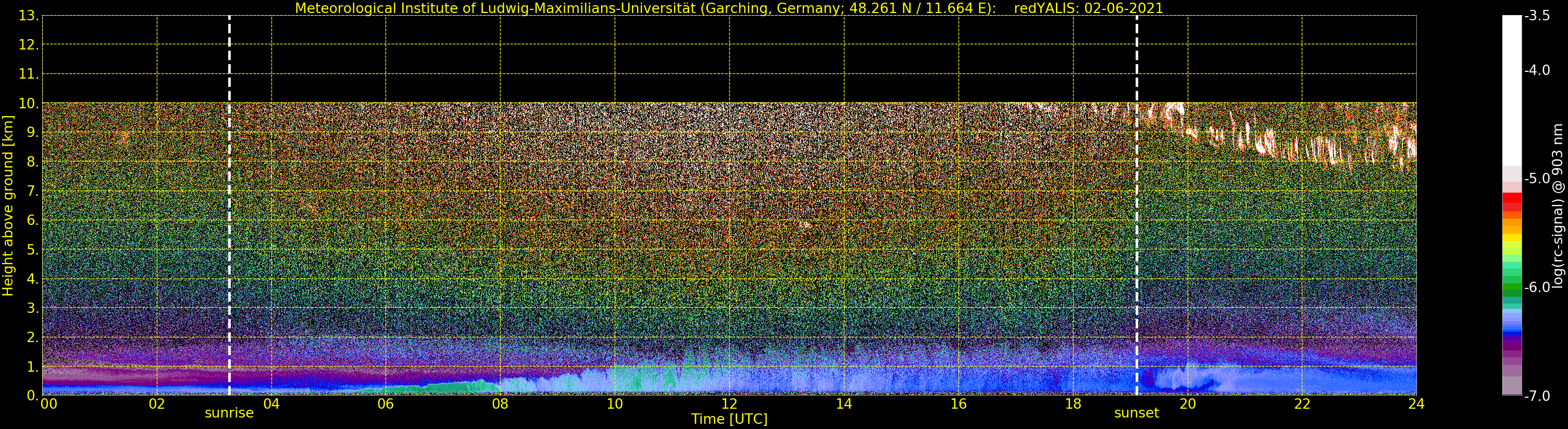Click the "7." height axis tick label
Viewport: 1568px width, 429px height.
(x=32, y=192)
